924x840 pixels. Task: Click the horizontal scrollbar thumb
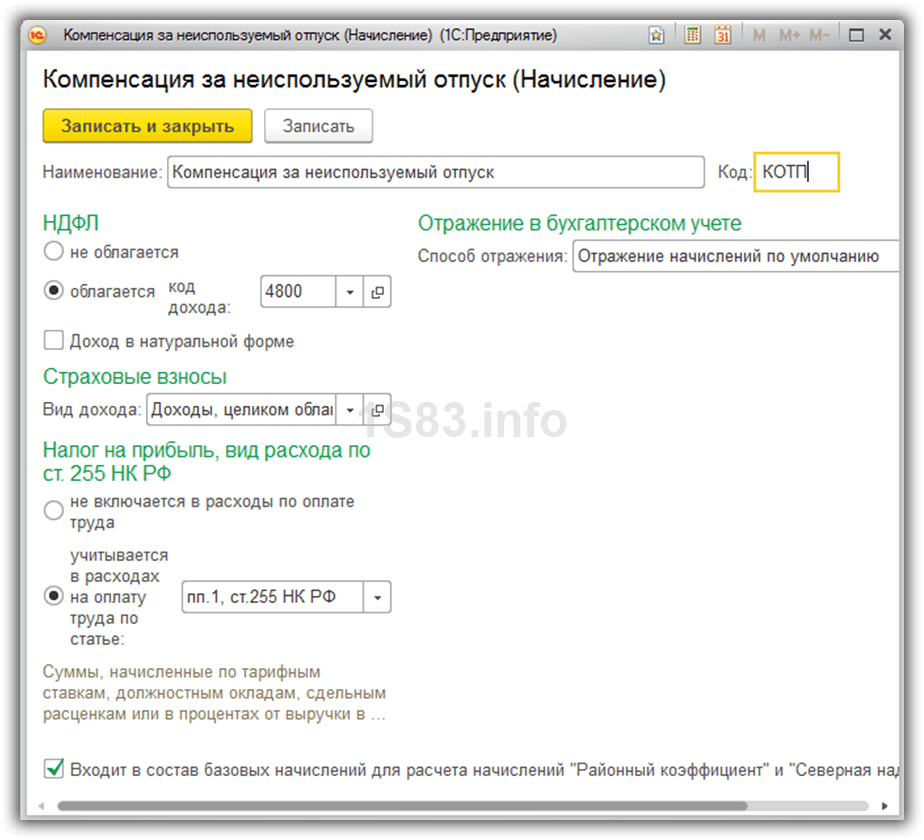point(402,806)
